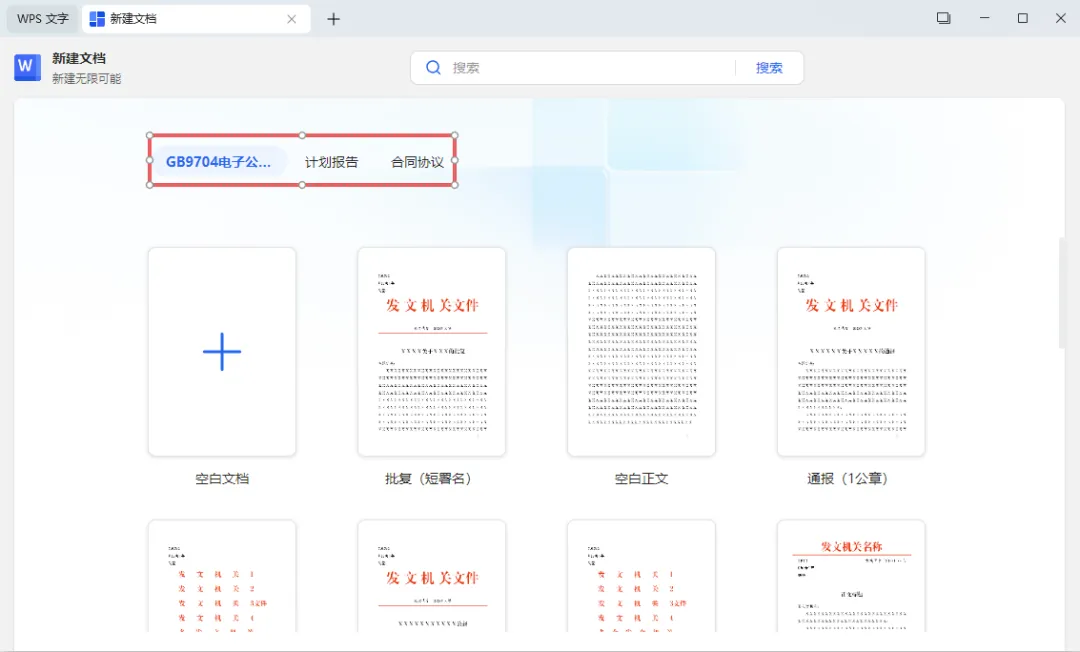
Task: Open the WPS 文字 home tab
Action: click(43, 19)
